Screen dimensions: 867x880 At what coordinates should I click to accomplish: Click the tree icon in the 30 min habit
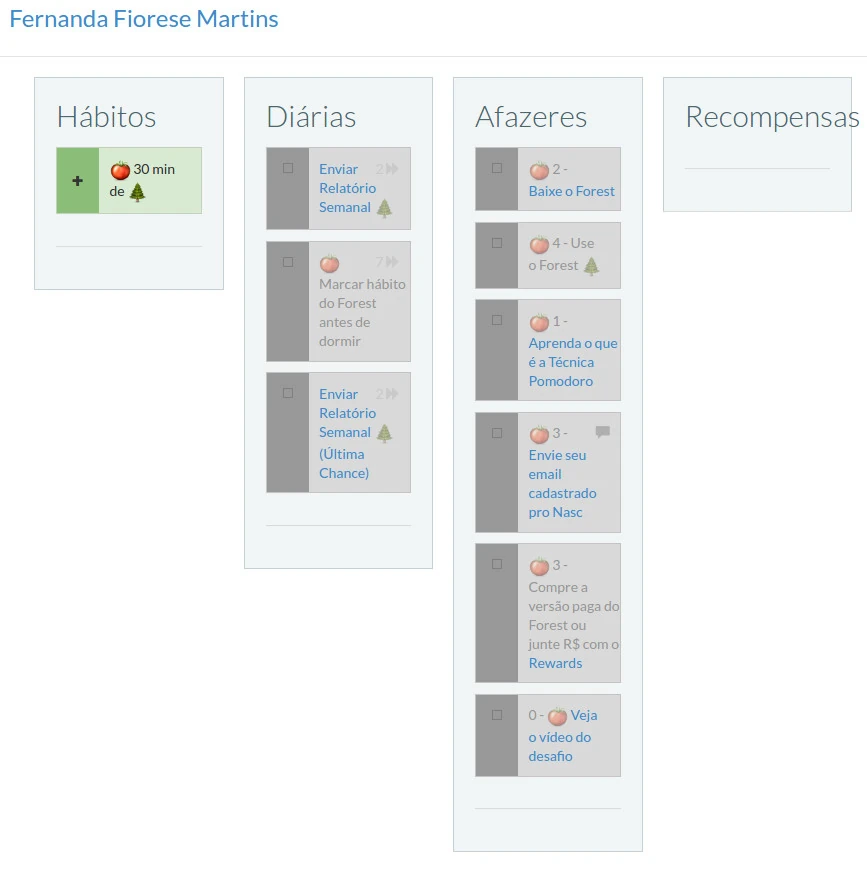click(x=137, y=192)
